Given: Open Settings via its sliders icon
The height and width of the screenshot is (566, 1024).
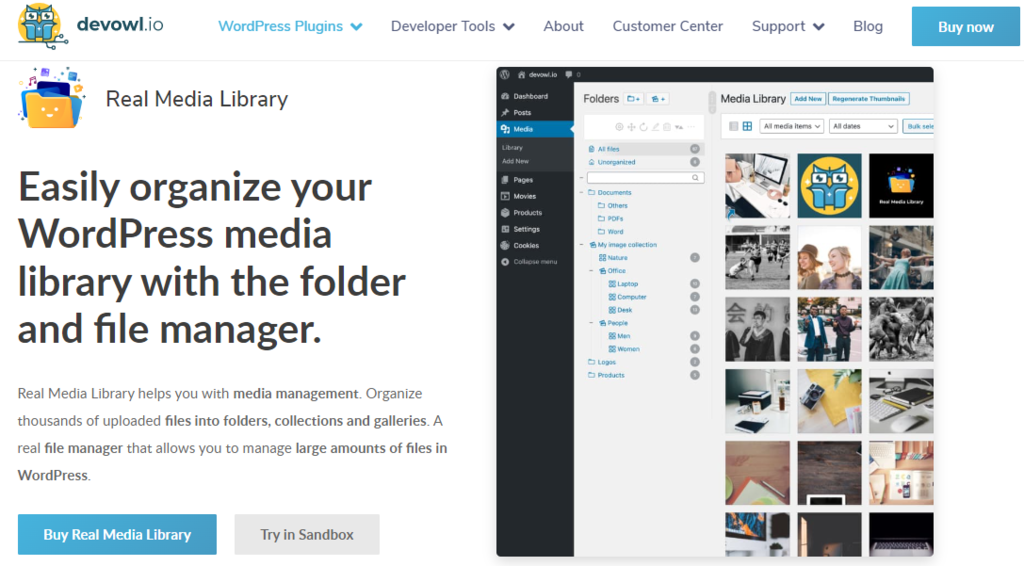Looking at the screenshot, I should pyautogui.click(x=505, y=229).
